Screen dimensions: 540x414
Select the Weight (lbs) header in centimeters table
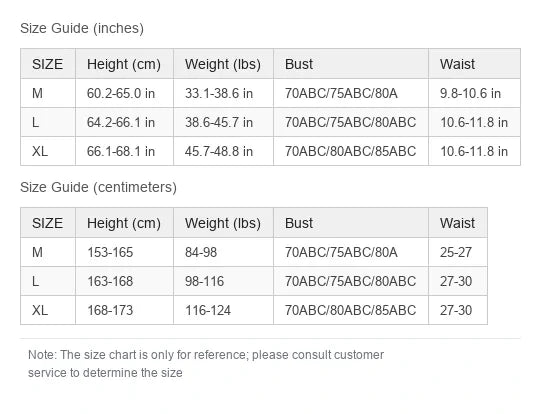tap(224, 223)
